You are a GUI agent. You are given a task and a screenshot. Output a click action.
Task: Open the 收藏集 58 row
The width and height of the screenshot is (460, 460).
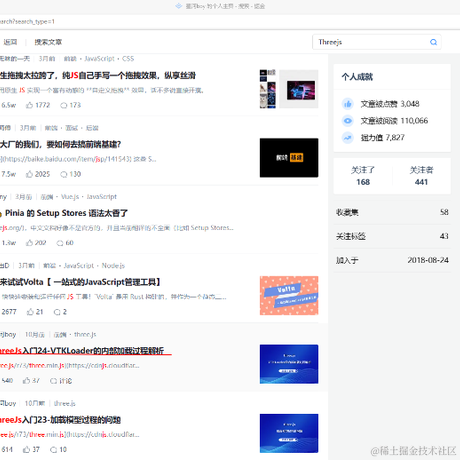coord(392,212)
